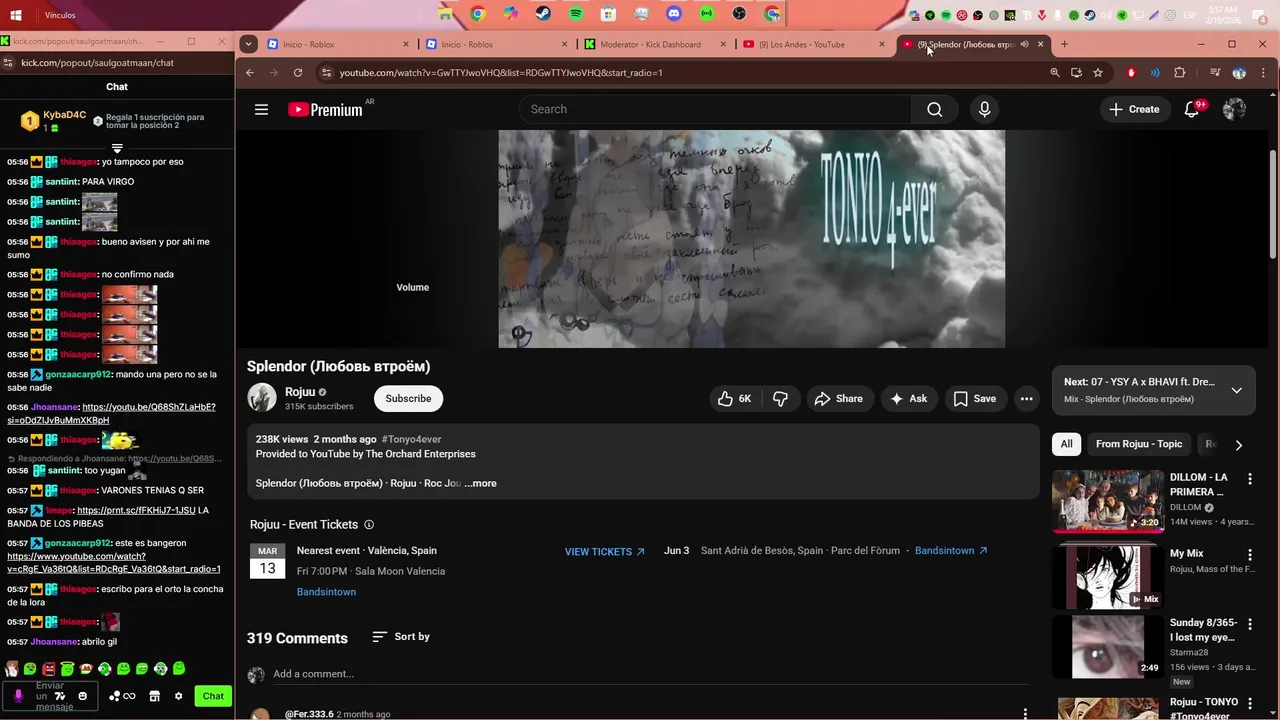Click the YouTube search box
Screen dimensions: 1280x720
(715, 109)
